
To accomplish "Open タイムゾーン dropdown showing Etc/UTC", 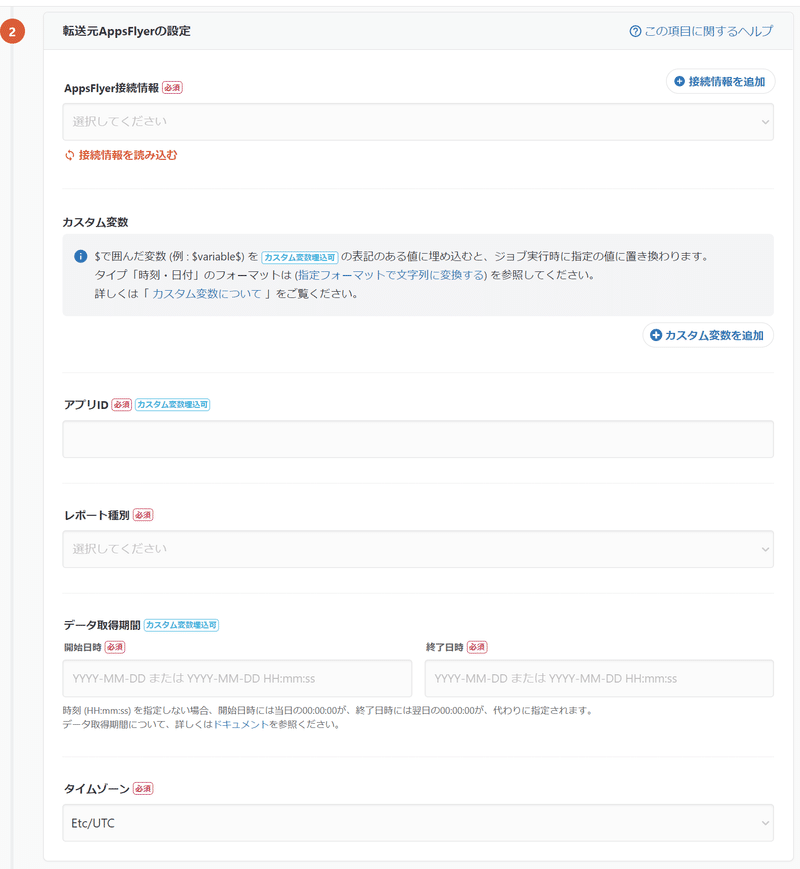I will (x=418, y=823).
